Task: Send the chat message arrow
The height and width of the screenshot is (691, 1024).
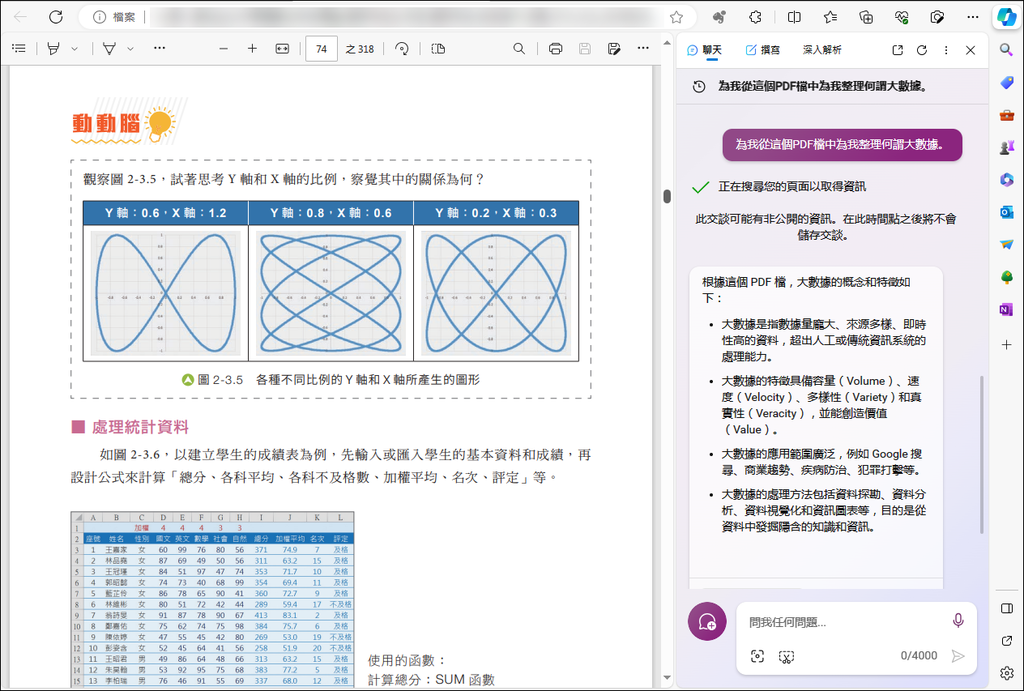Action: [958, 656]
